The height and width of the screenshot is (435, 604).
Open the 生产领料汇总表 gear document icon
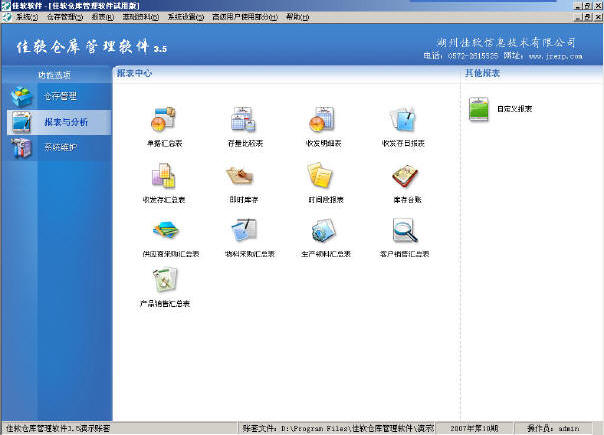click(x=324, y=230)
